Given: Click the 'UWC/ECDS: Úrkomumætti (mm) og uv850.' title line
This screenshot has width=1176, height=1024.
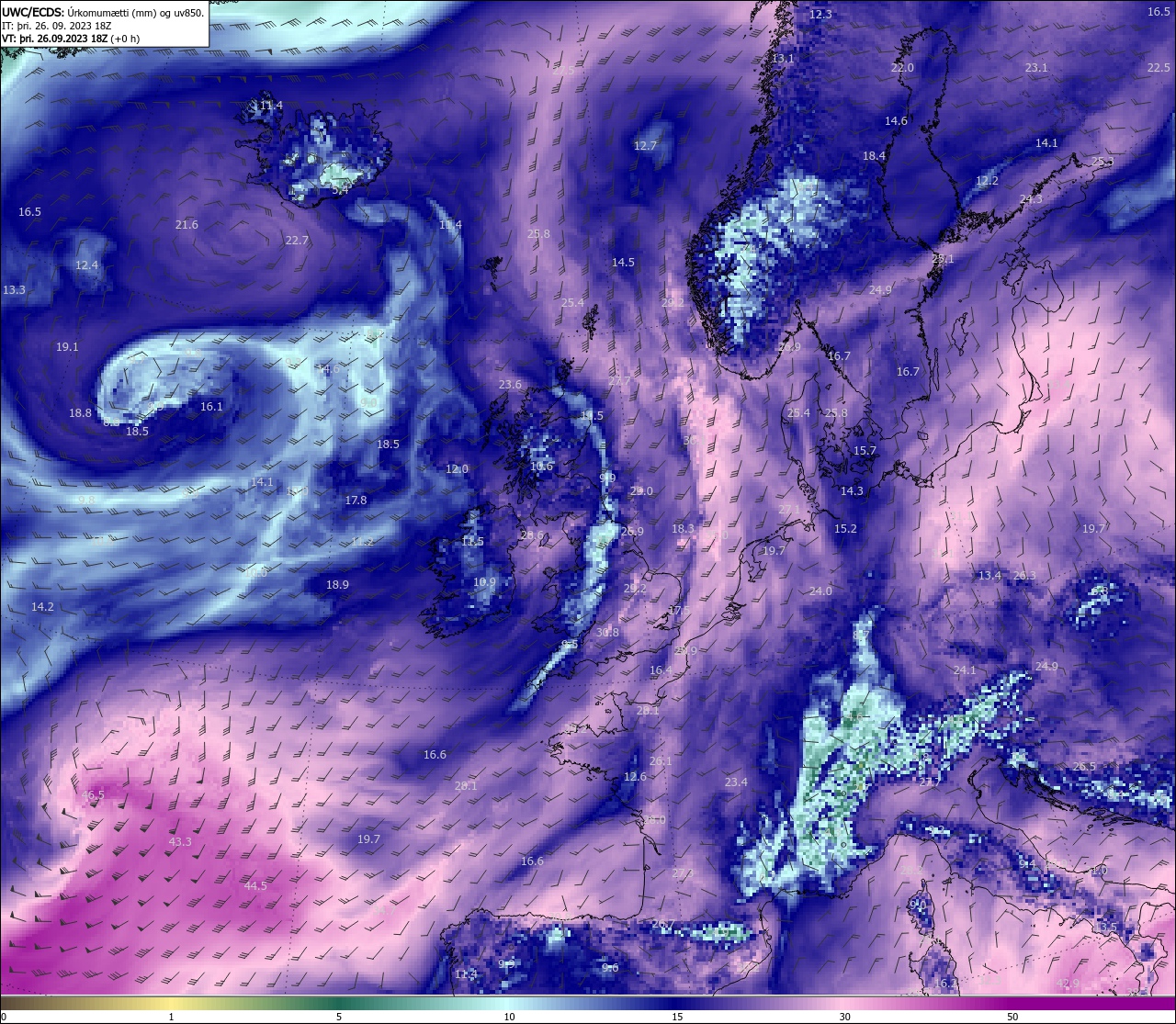Looking at the screenshot, I should coord(103,12).
